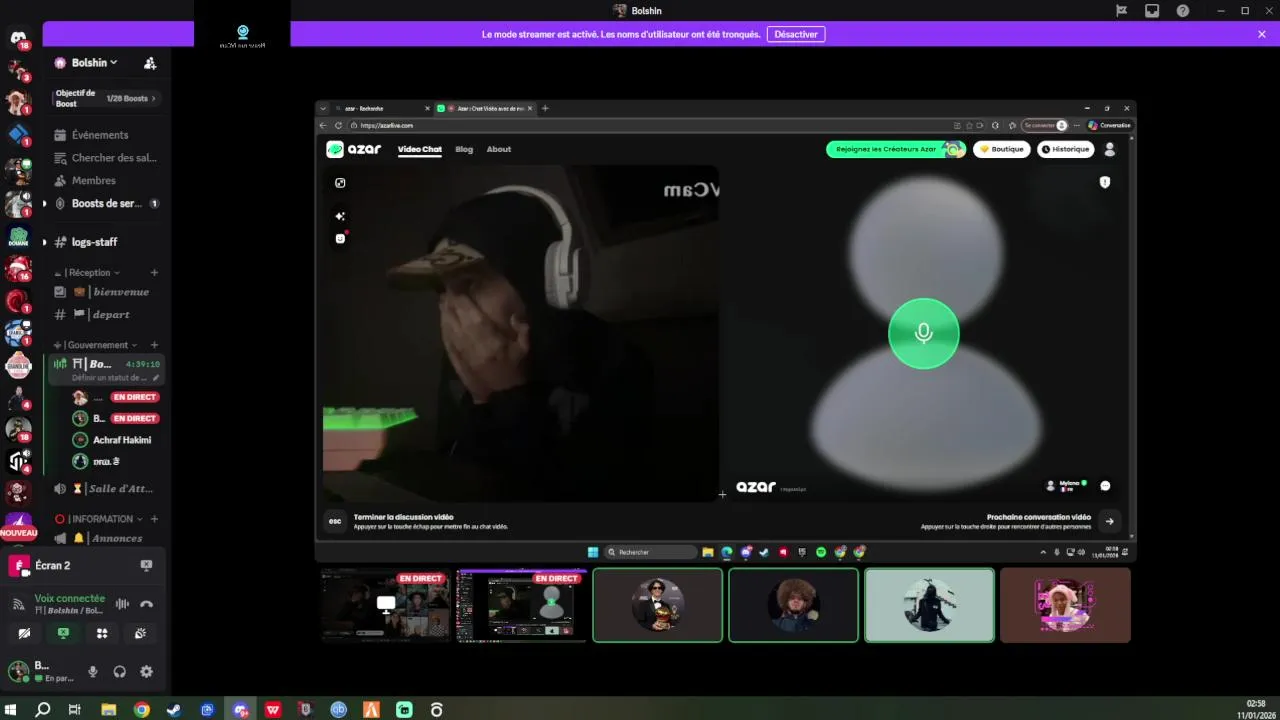Open the help question mark icon

pos(1183,11)
